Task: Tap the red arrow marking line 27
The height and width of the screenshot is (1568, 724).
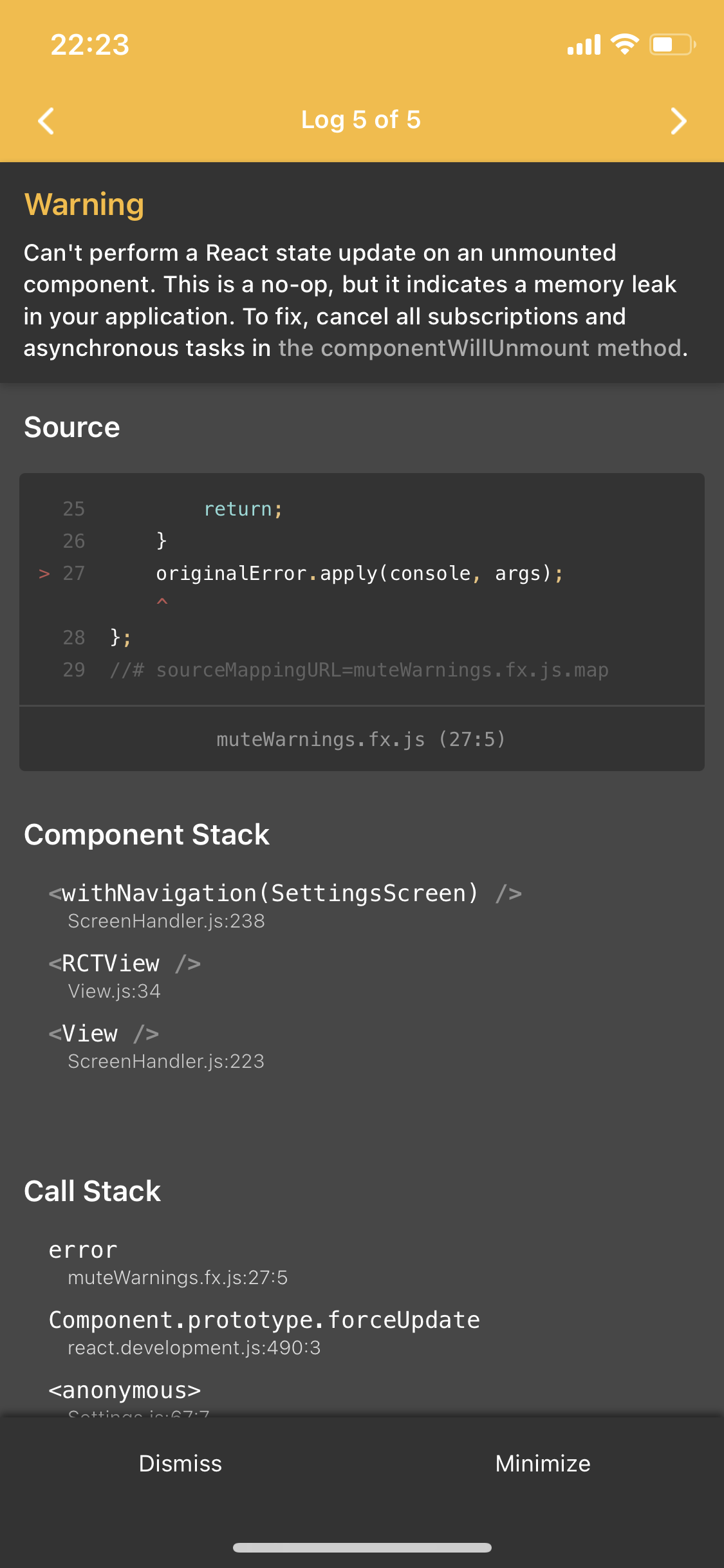Action: [x=42, y=573]
